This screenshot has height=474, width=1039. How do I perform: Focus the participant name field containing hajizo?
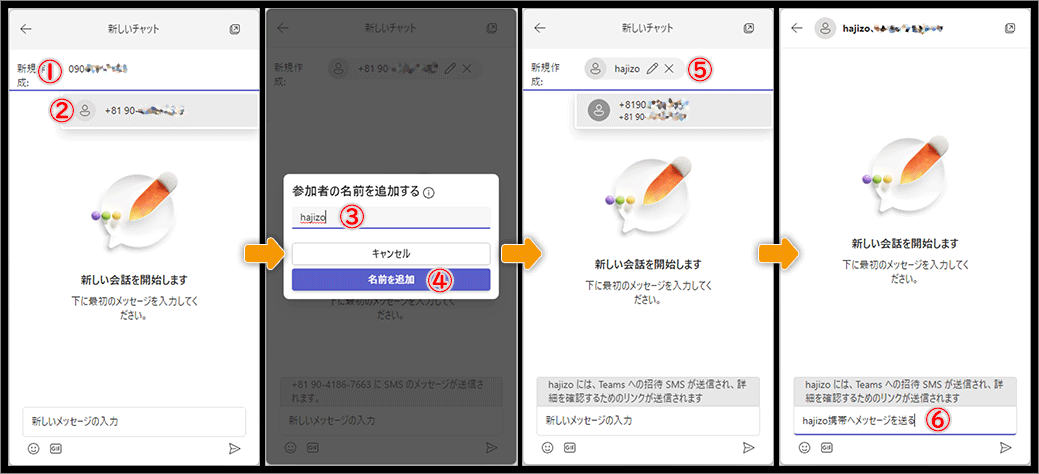pos(390,217)
